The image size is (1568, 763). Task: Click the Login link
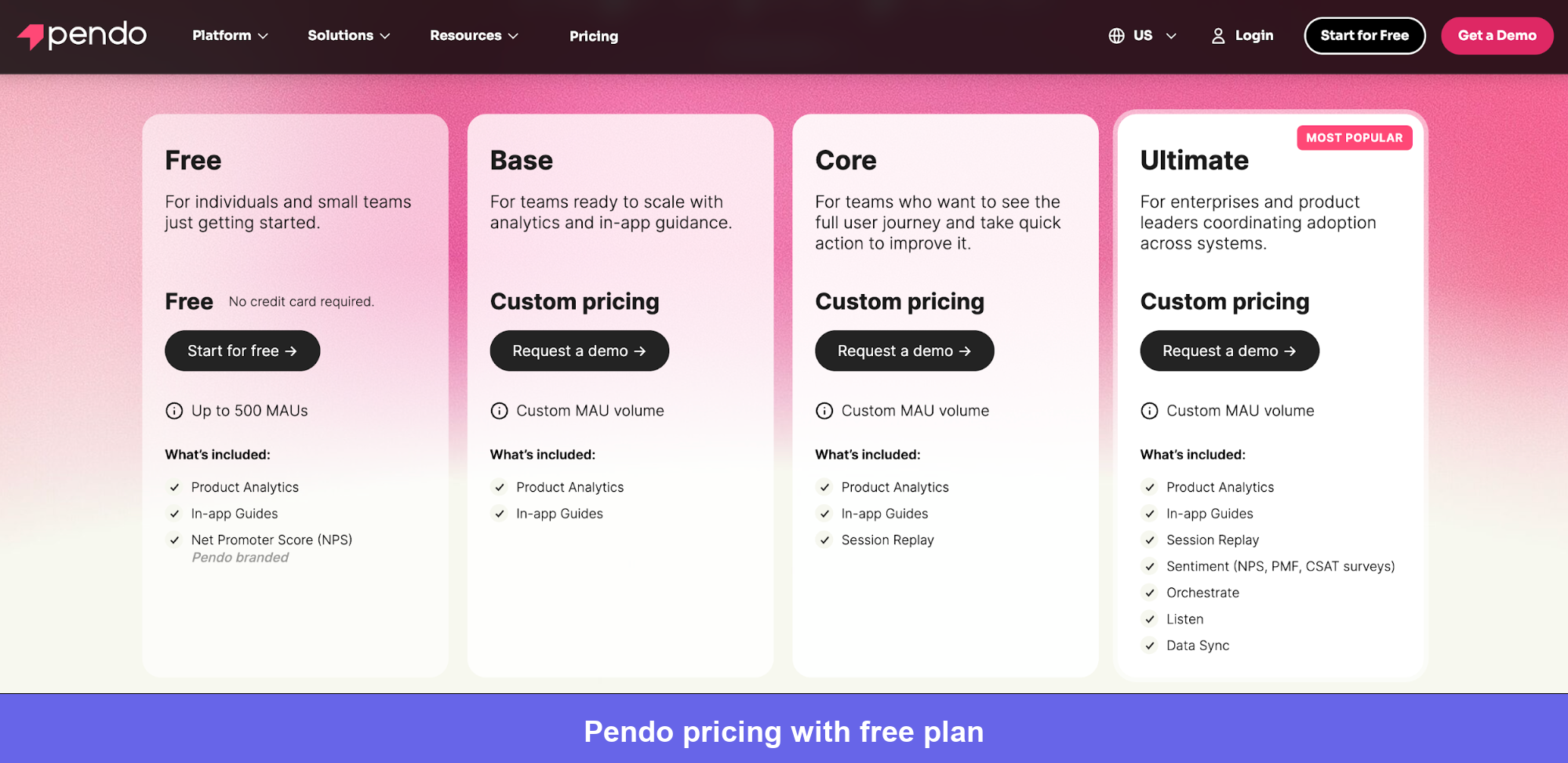[1253, 35]
